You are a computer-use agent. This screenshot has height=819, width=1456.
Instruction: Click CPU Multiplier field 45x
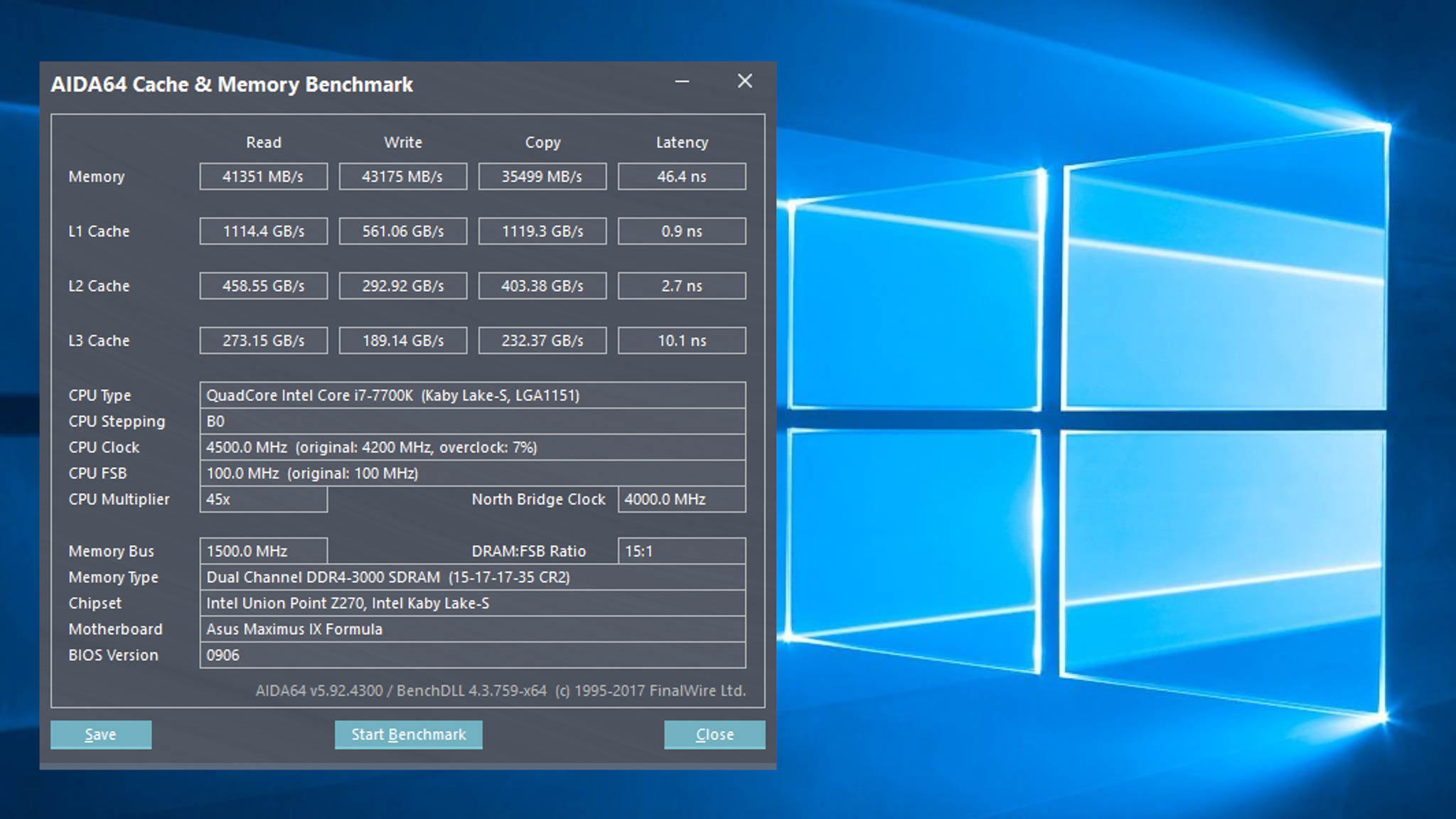point(263,499)
